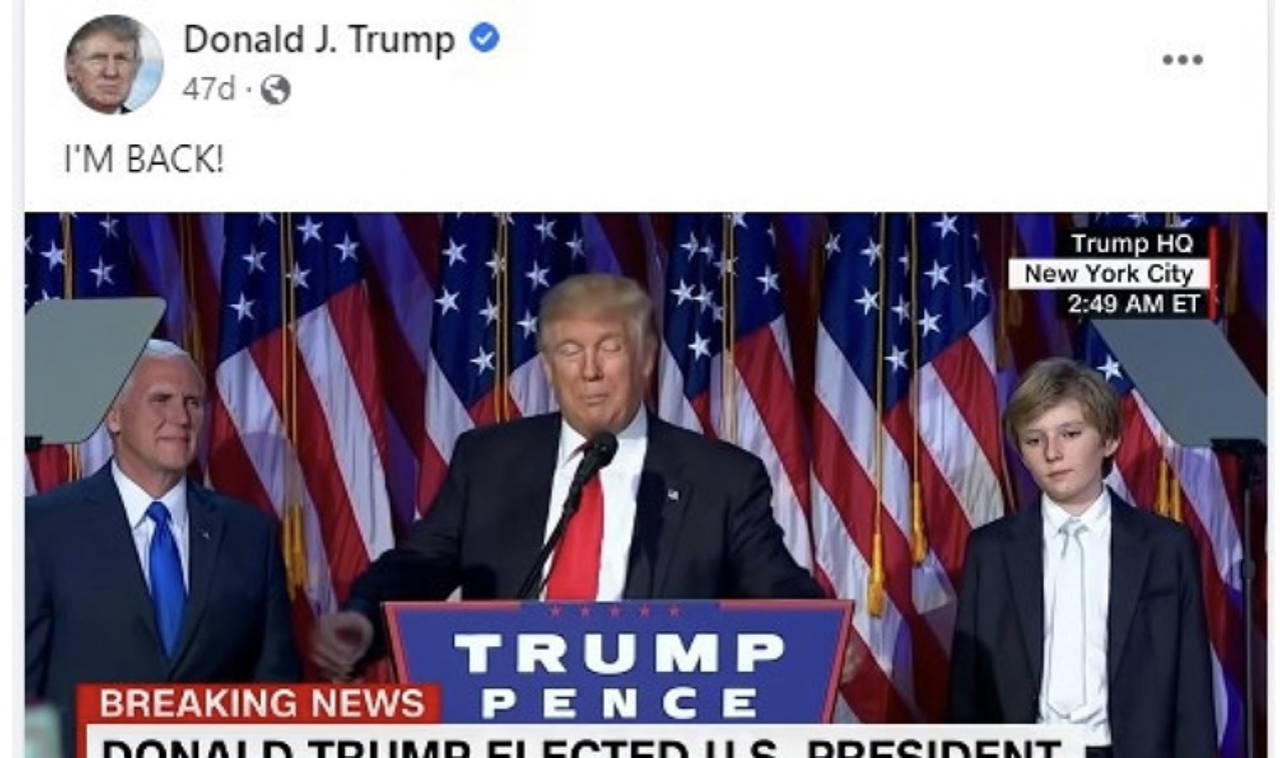The width and height of the screenshot is (1280, 758).
Task: Select the I'M BACK! post text
Action: (x=144, y=160)
